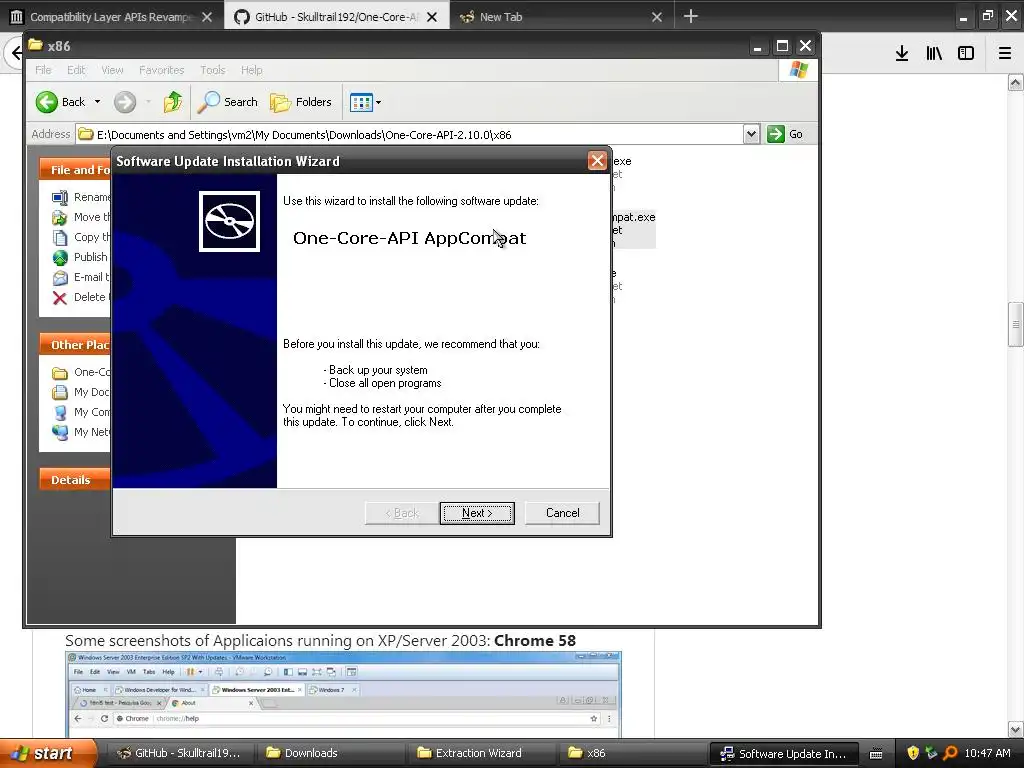Open the Edit menu in Explorer
The image size is (1024, 768).
76,70
